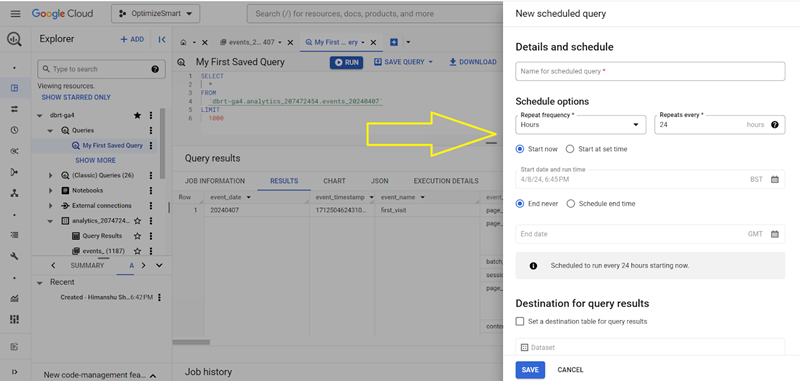Unstar the dbrt-ga4 project

[x=137, y=115]
